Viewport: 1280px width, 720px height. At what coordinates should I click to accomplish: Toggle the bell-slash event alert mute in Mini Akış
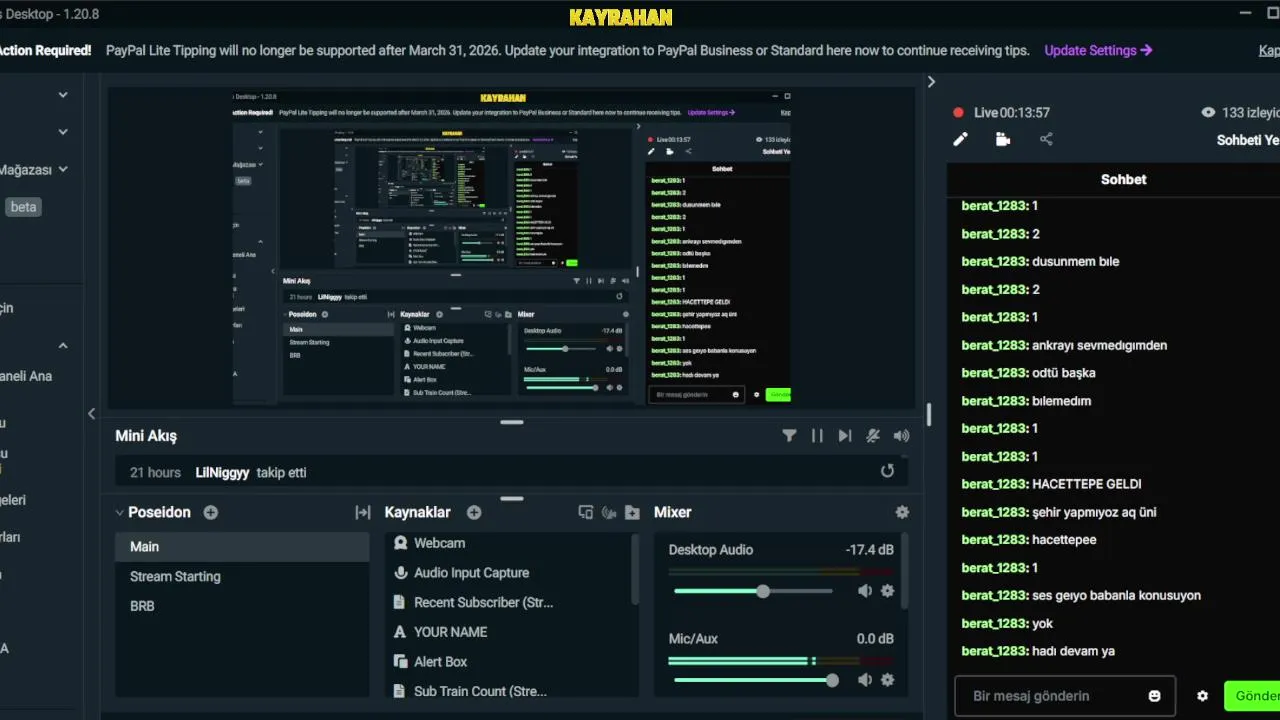pos(873,435)
